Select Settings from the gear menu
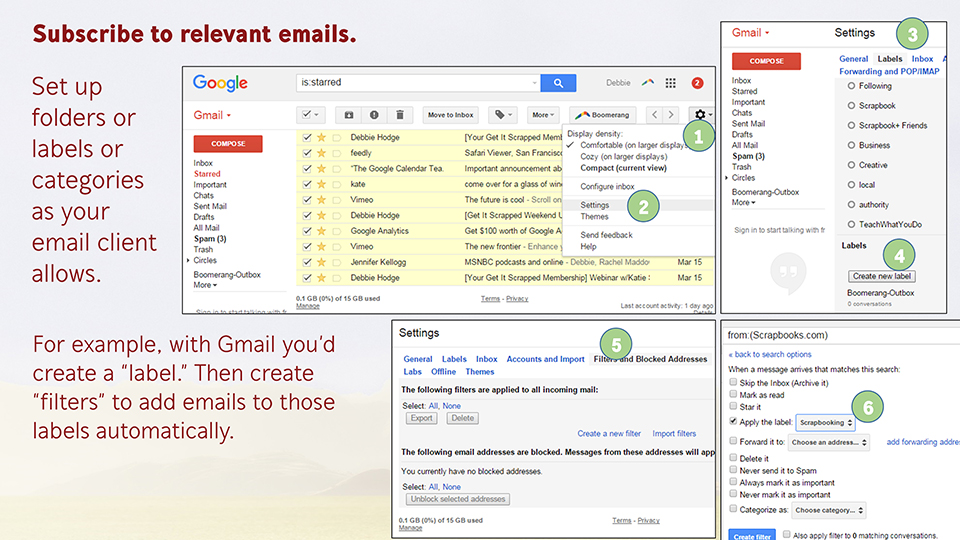The image size is (960, 540). click(594, 205)
